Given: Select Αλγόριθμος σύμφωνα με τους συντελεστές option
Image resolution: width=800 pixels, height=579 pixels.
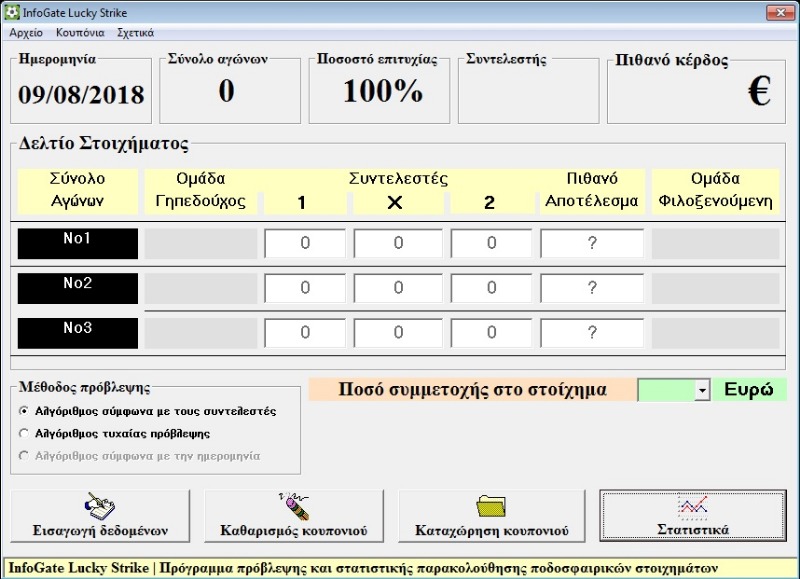Looking at the screenshot, I should (x=25, y=411).
